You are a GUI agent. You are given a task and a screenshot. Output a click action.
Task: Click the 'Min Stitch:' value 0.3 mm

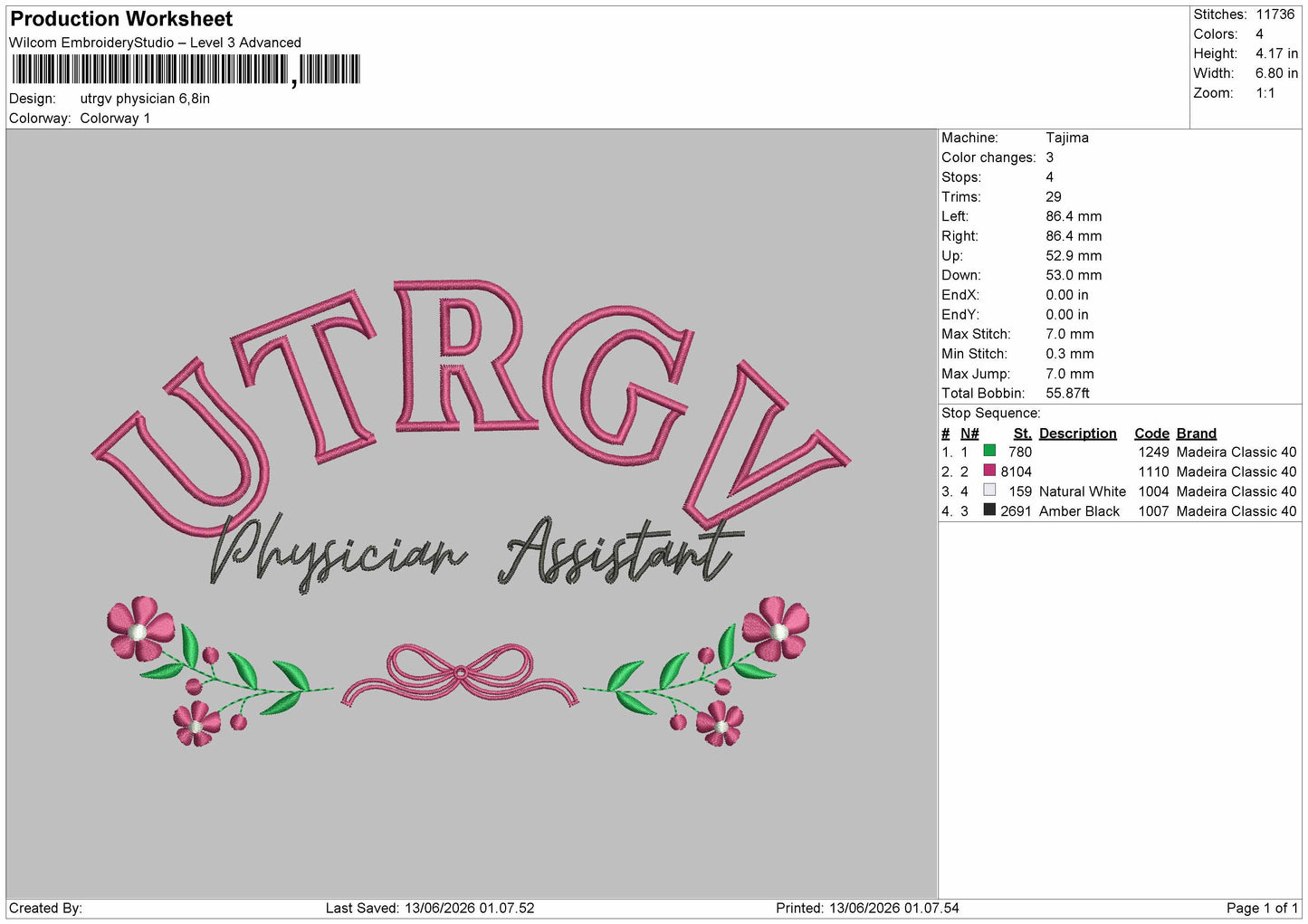click(x=1070, y=354)
